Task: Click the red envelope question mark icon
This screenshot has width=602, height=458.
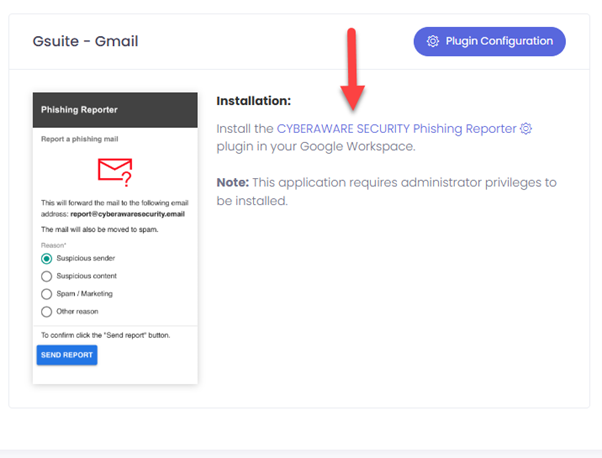Action: coord(115,172)
